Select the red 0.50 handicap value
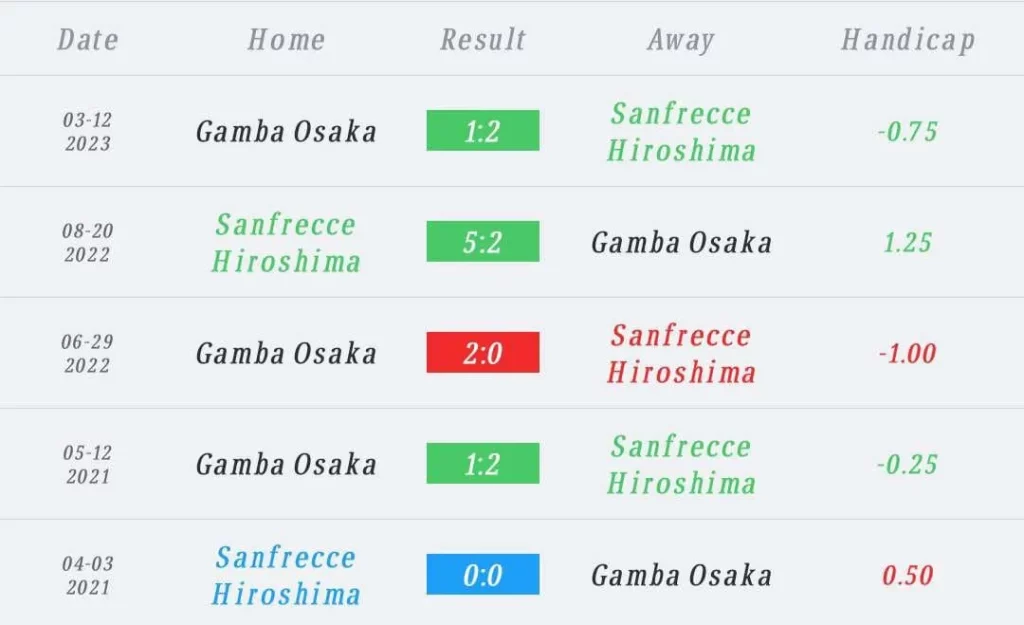1024x625 pixels. coord(907,576)
